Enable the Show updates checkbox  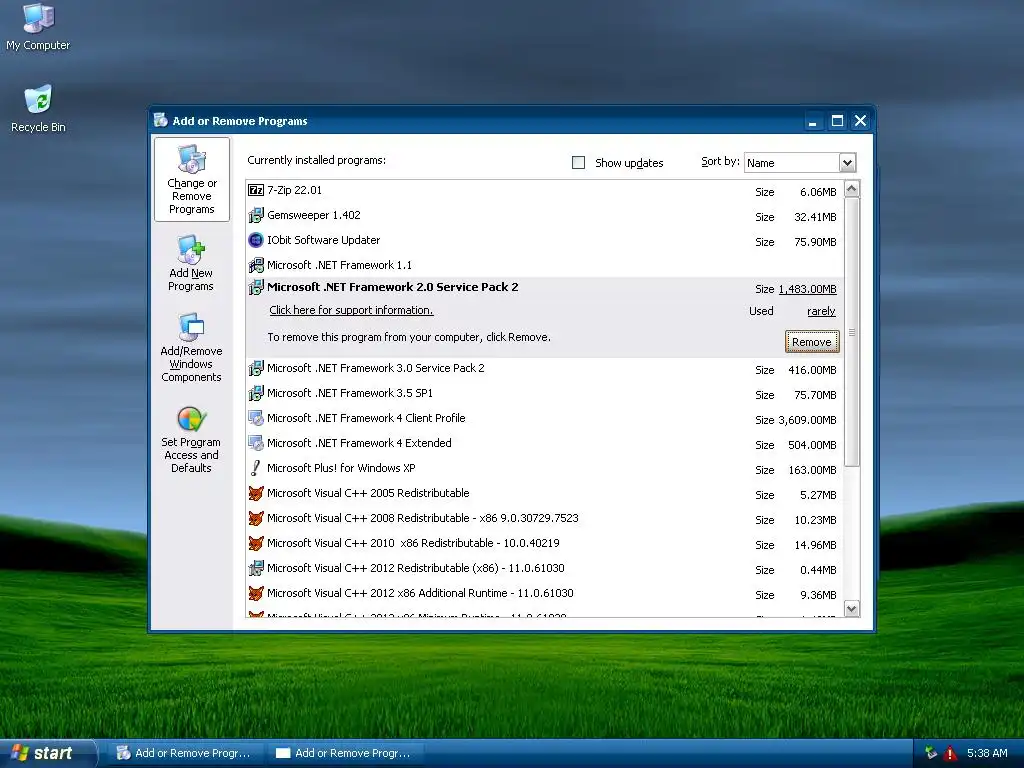coord(579,163)
